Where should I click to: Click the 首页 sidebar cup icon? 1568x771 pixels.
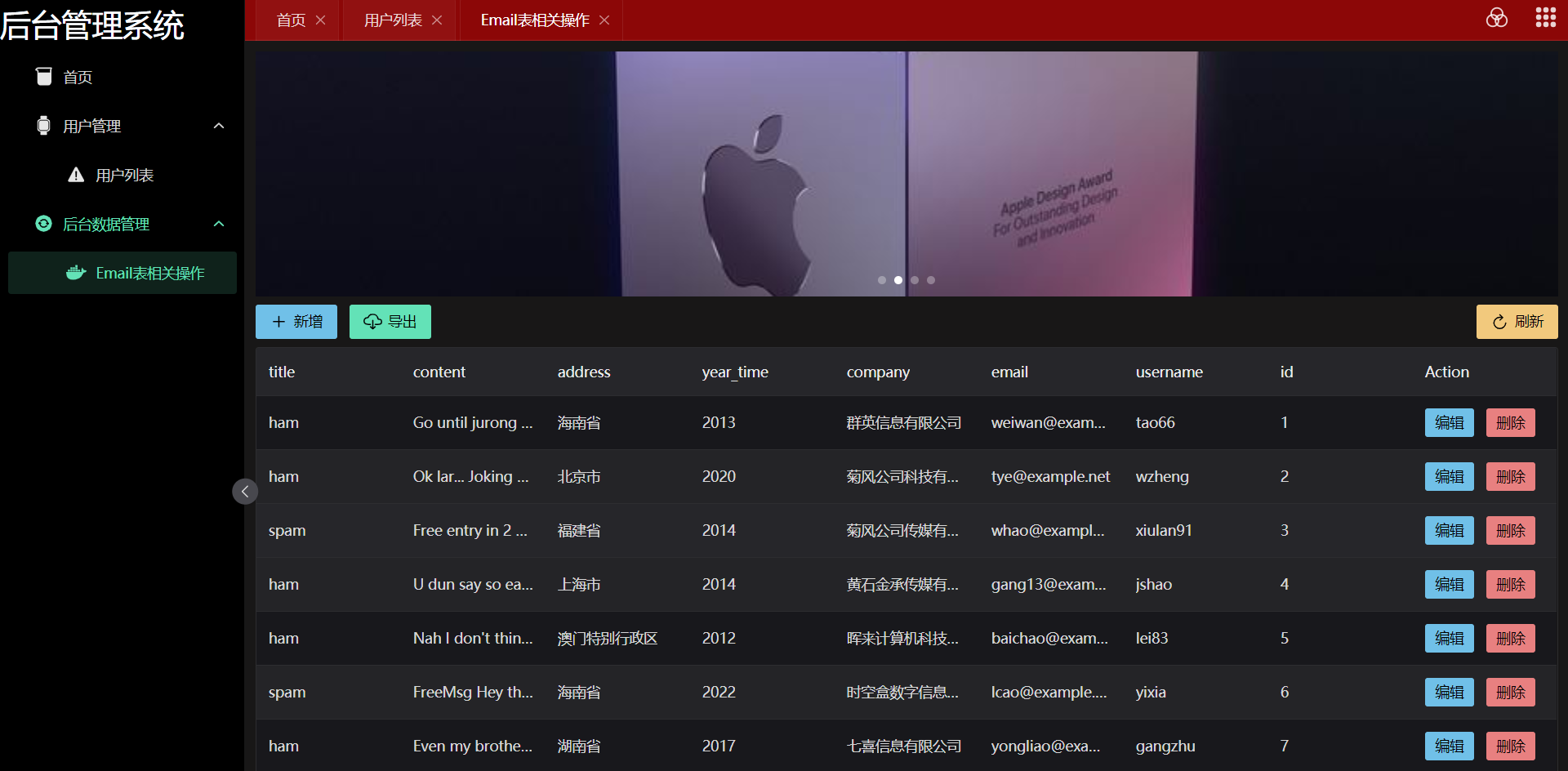pyautogui.click(x=44, y=77)
